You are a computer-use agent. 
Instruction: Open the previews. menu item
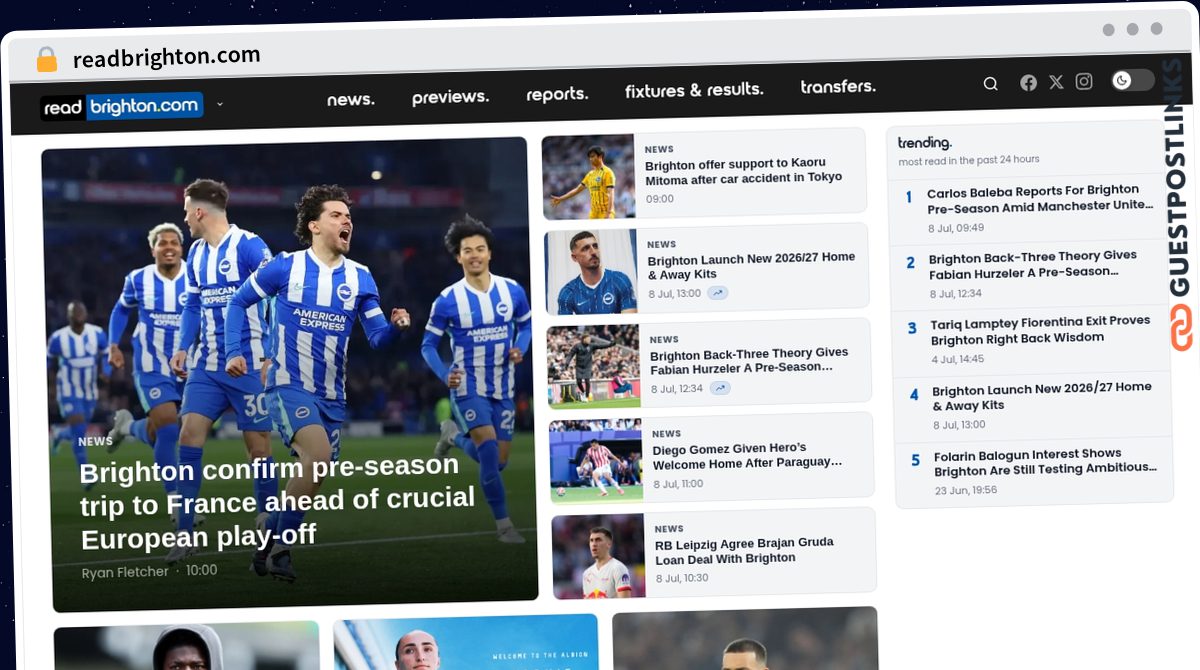click(x=450, y=97)
